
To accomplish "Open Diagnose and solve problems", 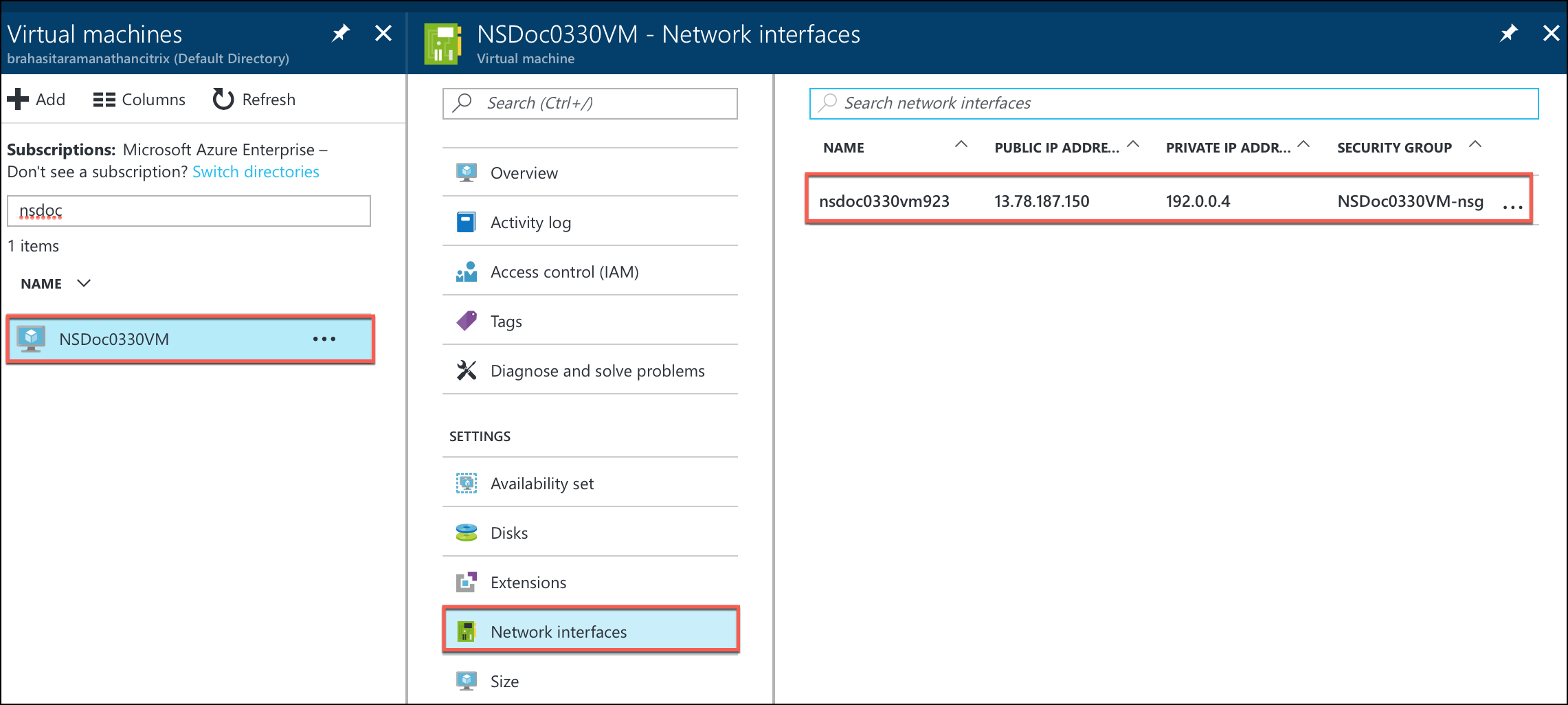I will pyautogui.click(x=590, y=370).
